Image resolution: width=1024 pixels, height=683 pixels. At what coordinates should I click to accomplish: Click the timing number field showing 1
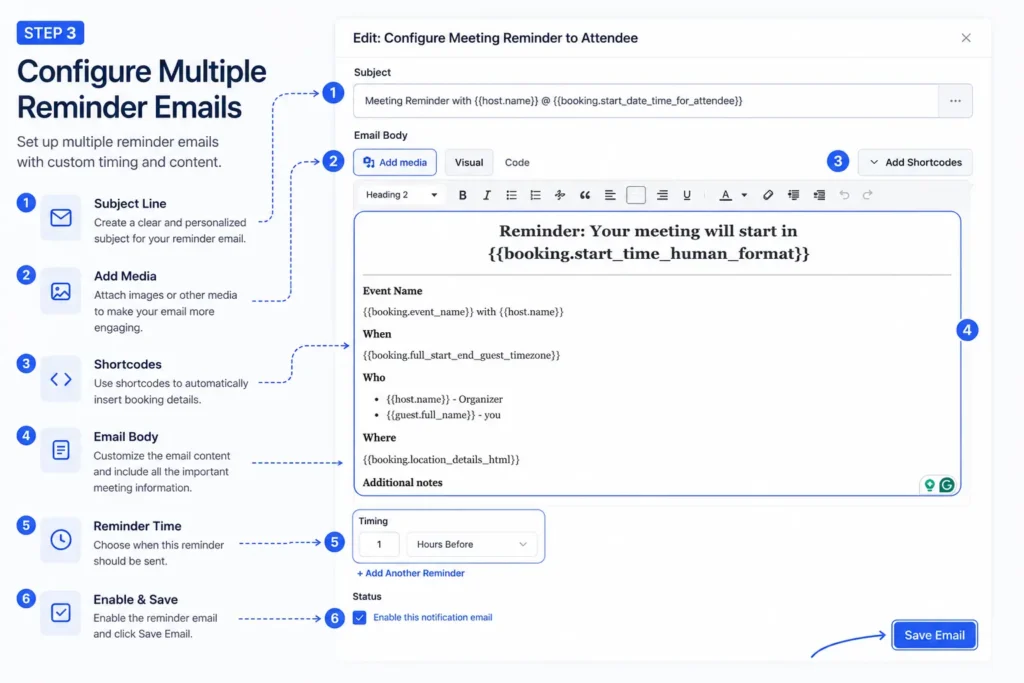coord(379,544)
